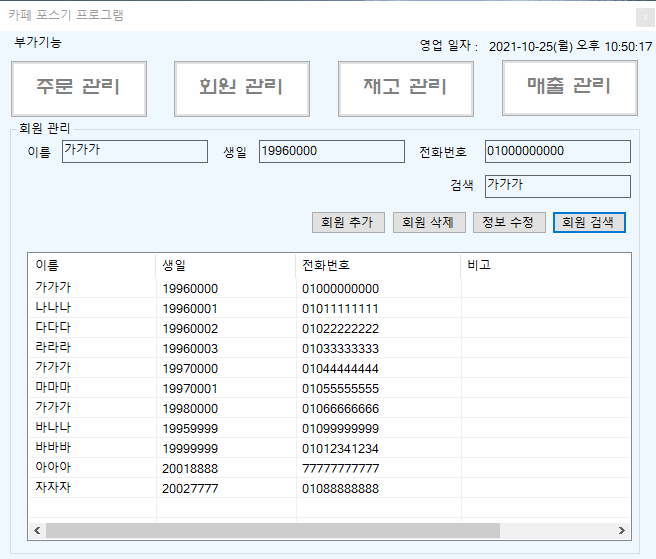Click the horizontal scrollbar thumb
This screenshot has height=559, width=656.
[273, 531]
